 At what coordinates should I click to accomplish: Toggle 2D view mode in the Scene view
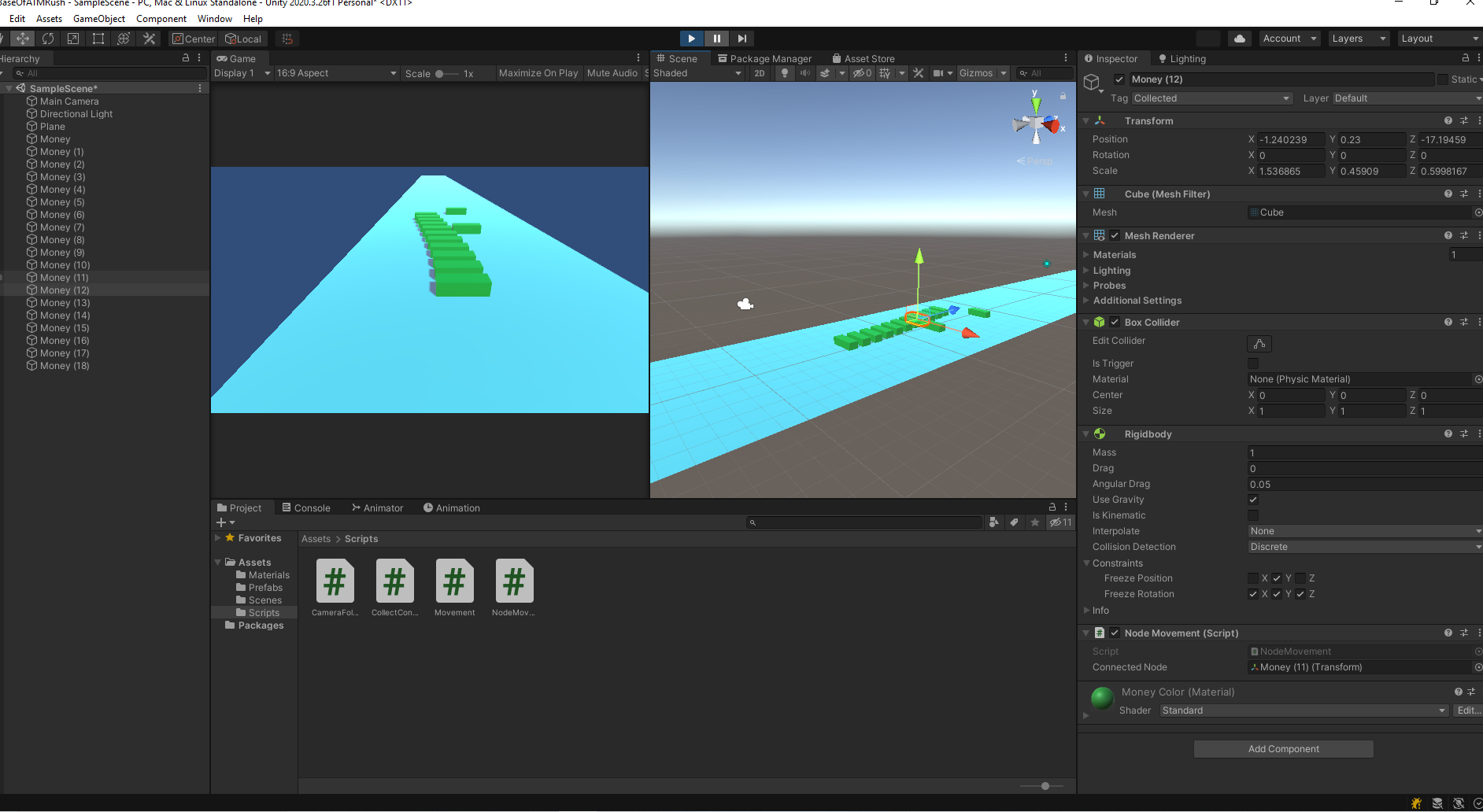point(759,72)
